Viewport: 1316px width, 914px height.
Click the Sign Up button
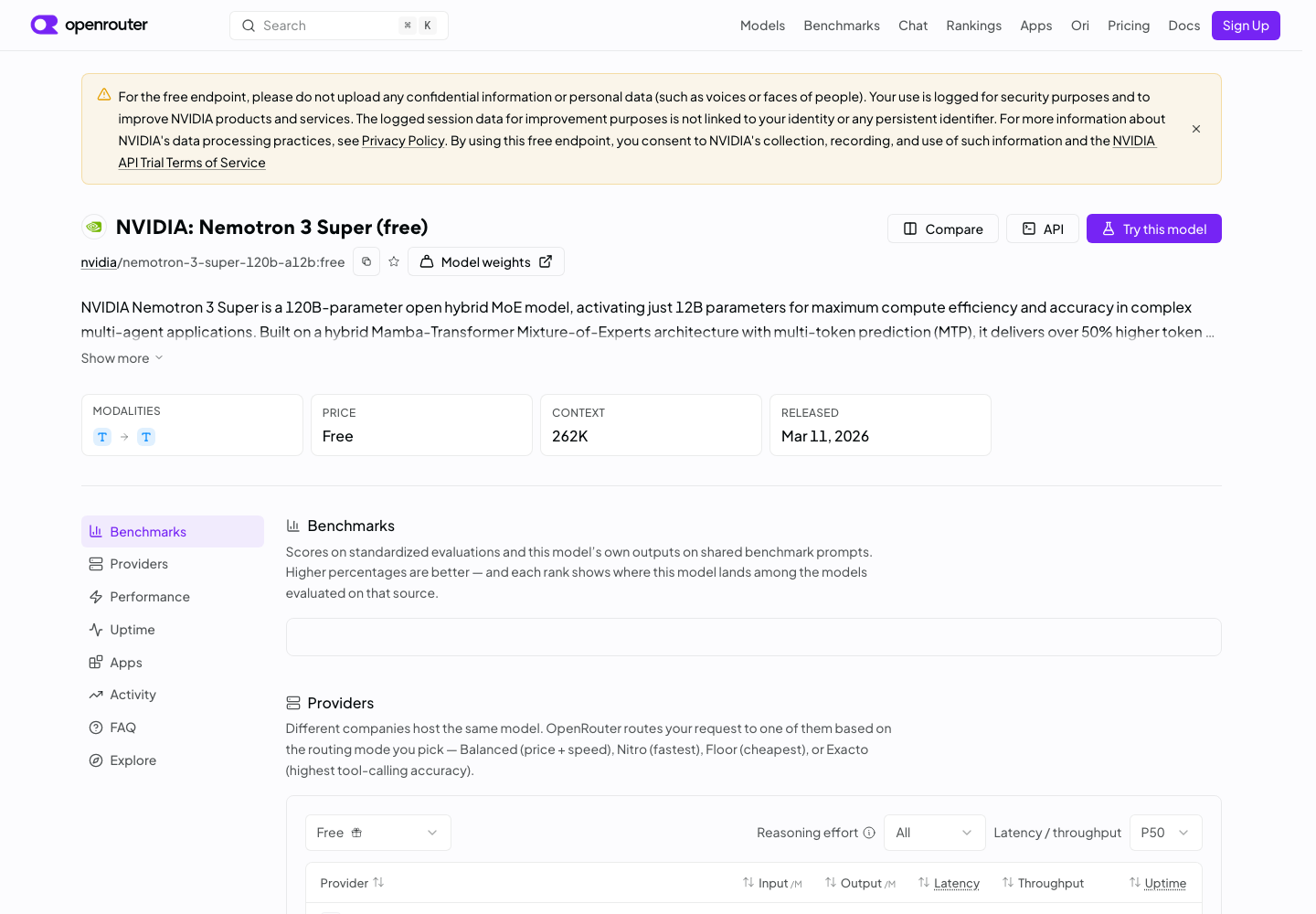coord(1246,26)
